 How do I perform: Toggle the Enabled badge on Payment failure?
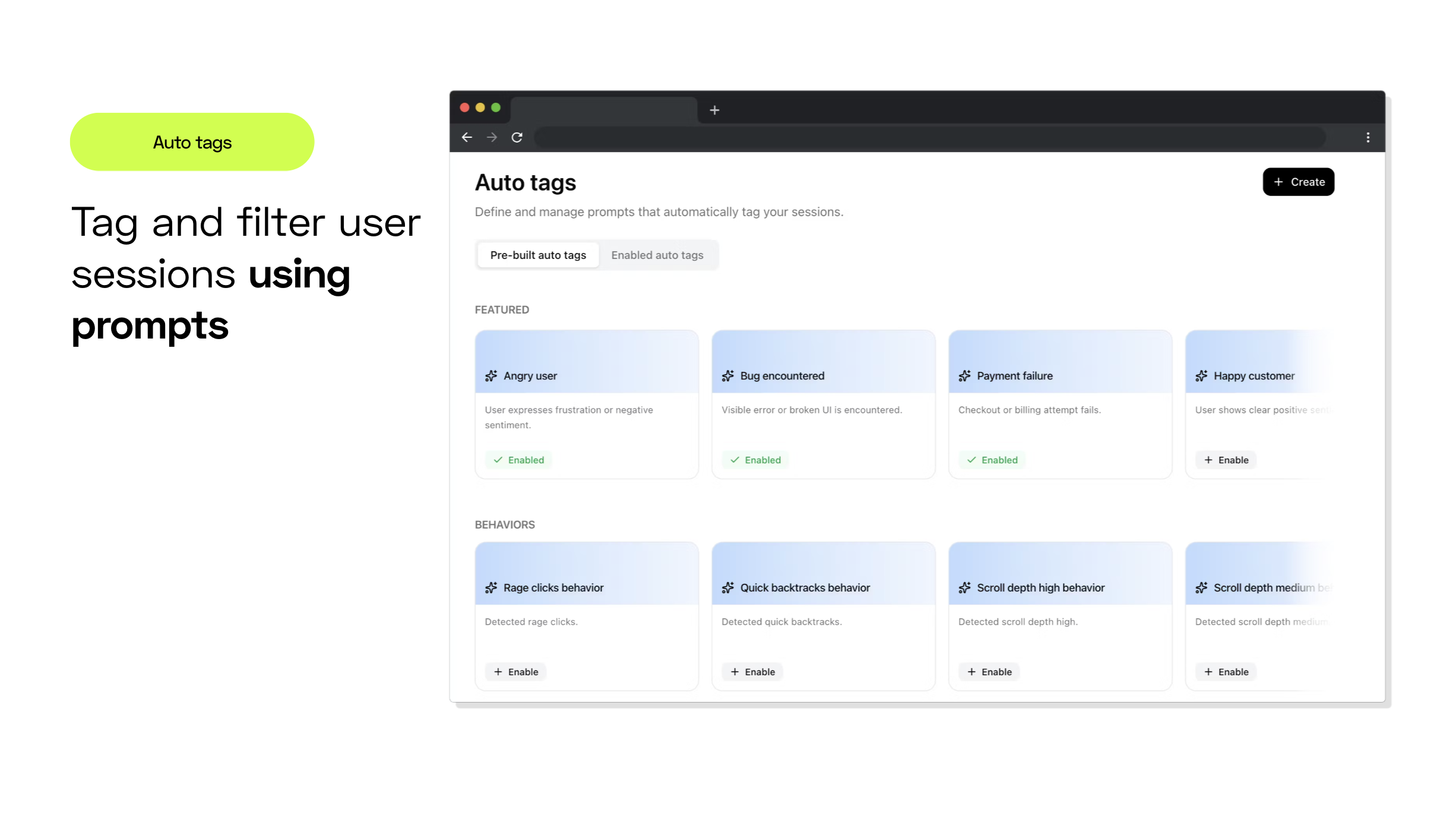992,460
